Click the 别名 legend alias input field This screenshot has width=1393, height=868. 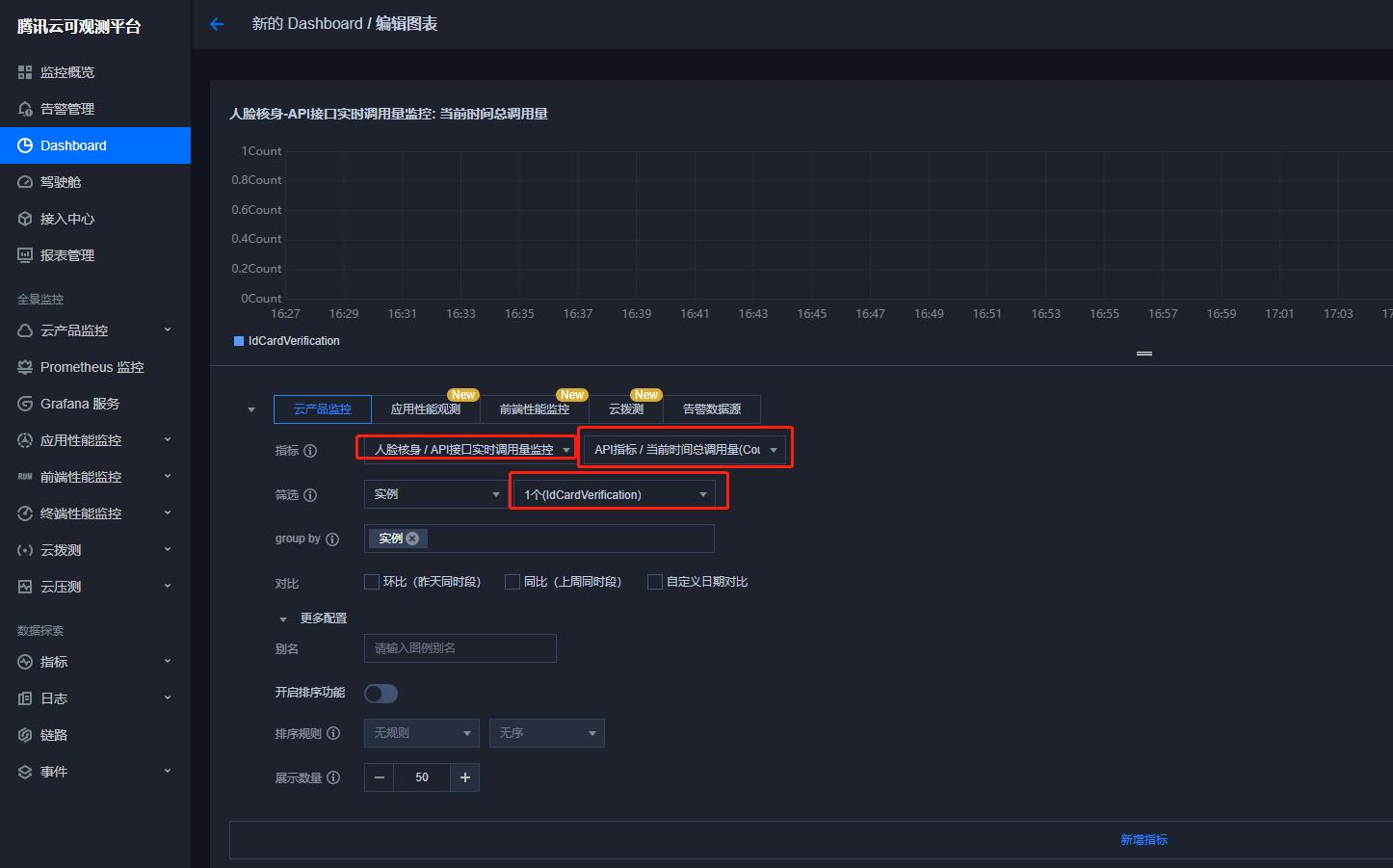pos(460,648)
